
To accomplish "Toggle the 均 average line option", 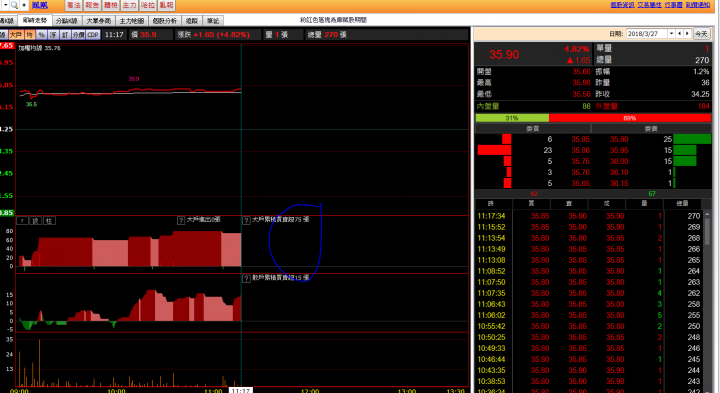I will tap(30, 35).
